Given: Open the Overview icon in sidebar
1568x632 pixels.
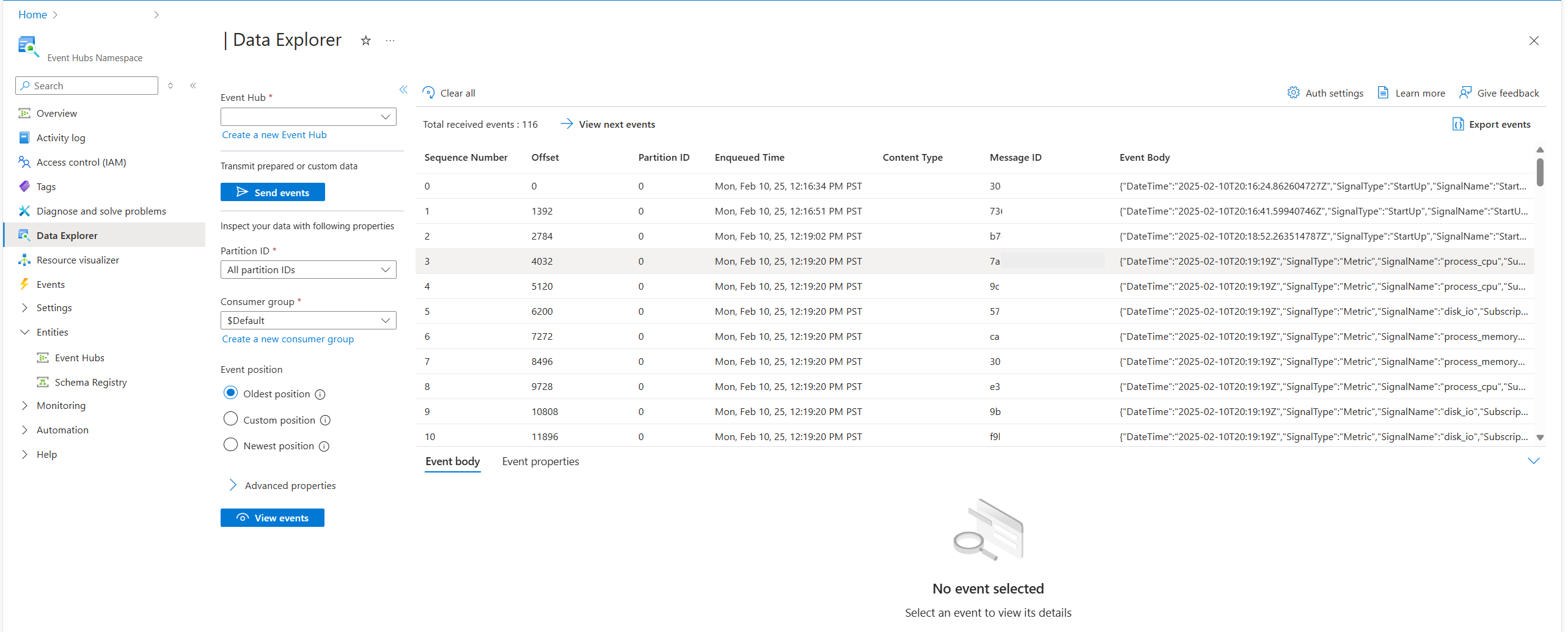Looking at the screenshot, I should (24, 113).
